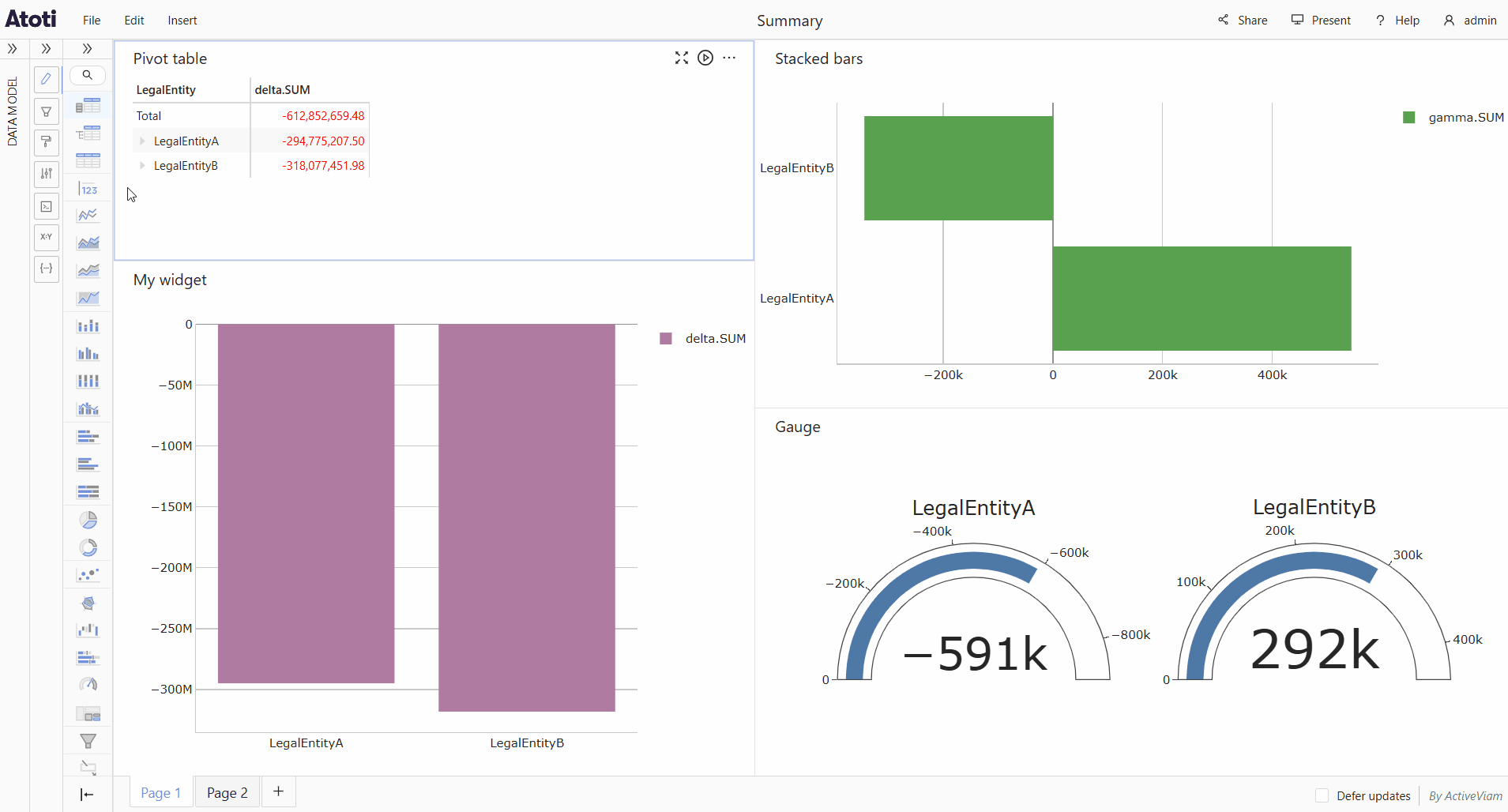Choose the scatter plot widget icon

click(x=88, y=574)
